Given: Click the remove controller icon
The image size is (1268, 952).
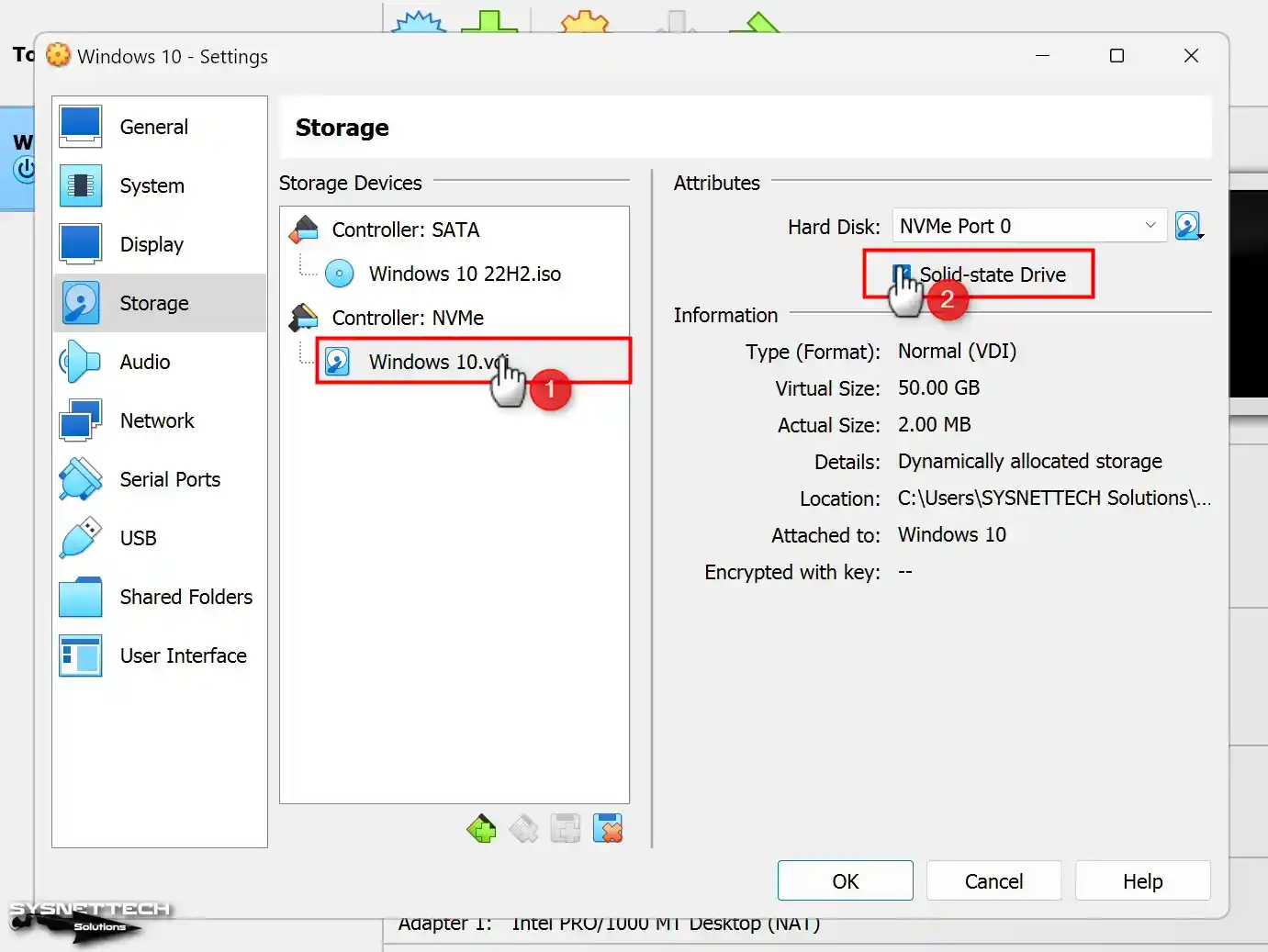Looking at the screenshot, I should coord(523,828).
